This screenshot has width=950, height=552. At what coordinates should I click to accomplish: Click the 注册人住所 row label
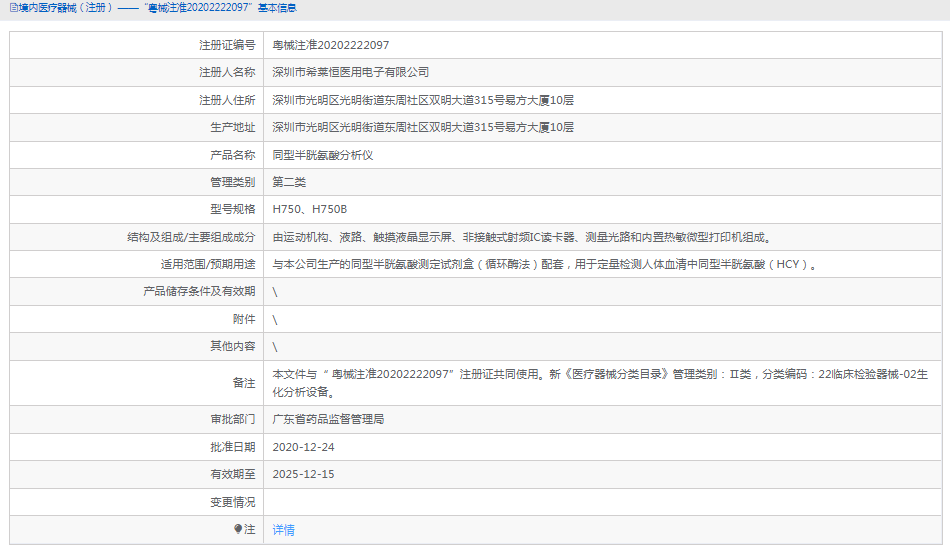227,101
